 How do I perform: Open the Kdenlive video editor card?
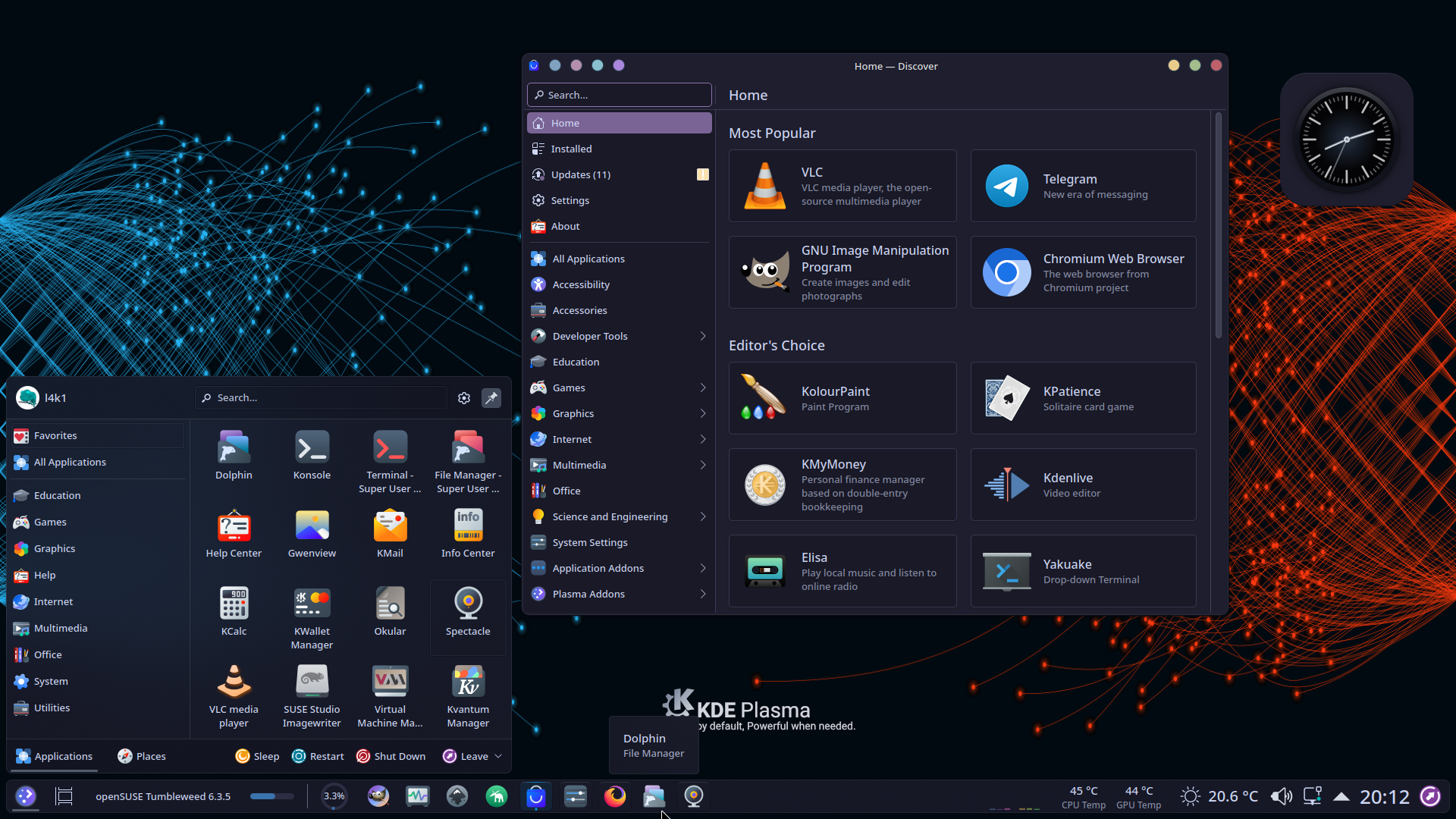click(x=1084, y=485)
